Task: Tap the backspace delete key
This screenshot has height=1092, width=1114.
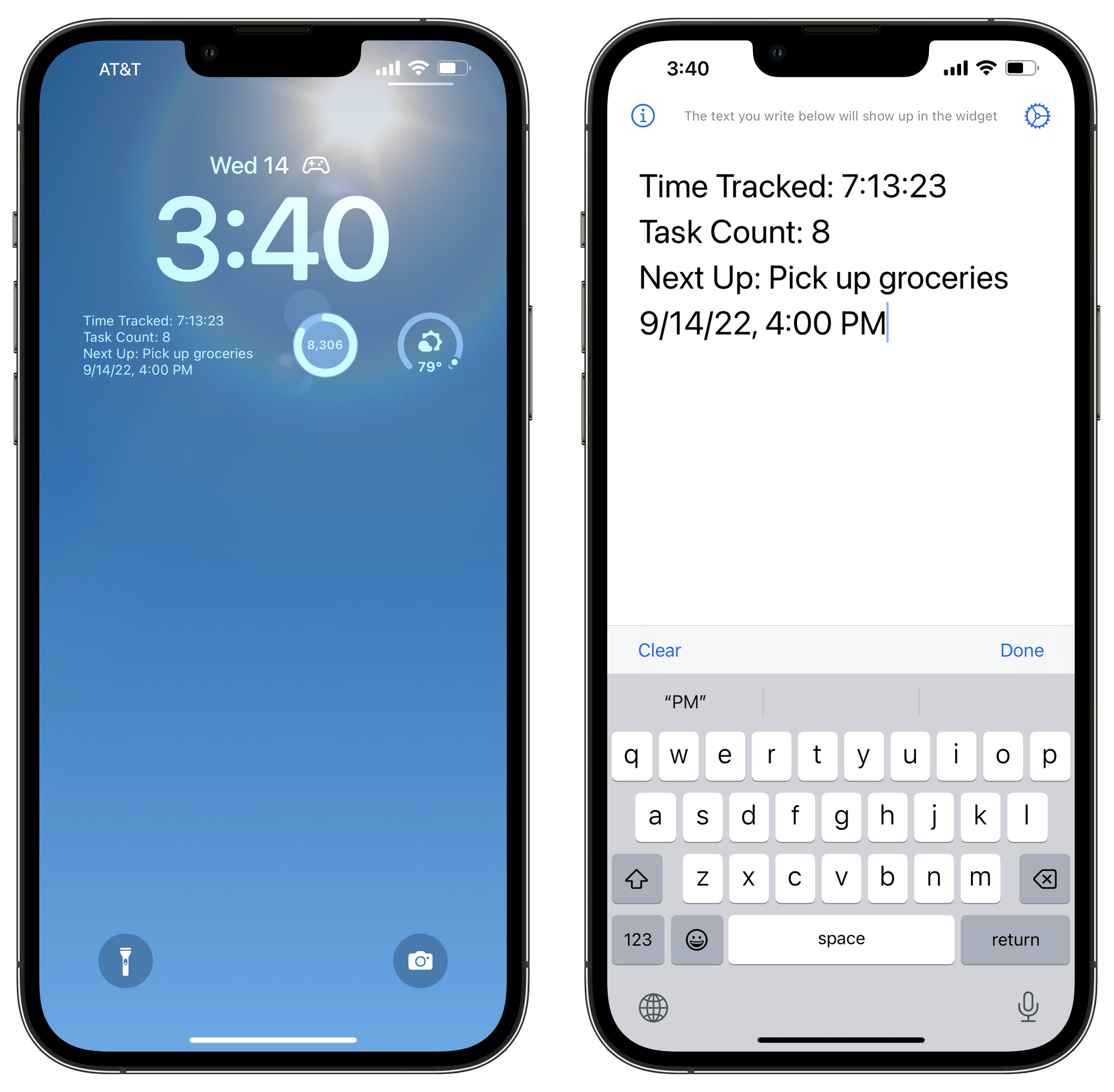Action: pos(1046,877)
